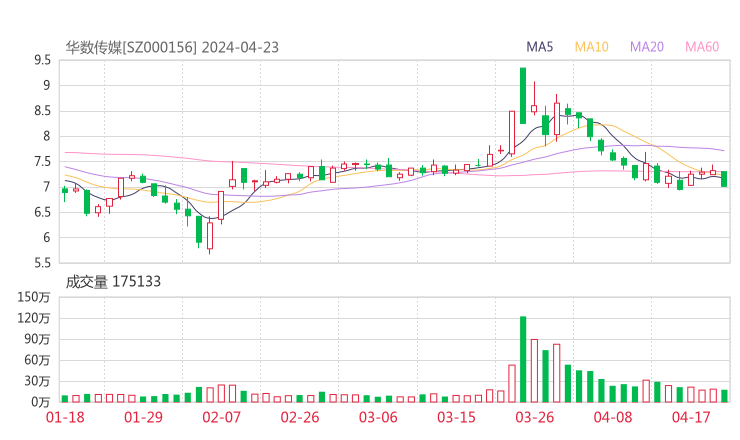Click the 02-26 date axis label
This screenshot has width=740, height=440.
coord(300,417)
